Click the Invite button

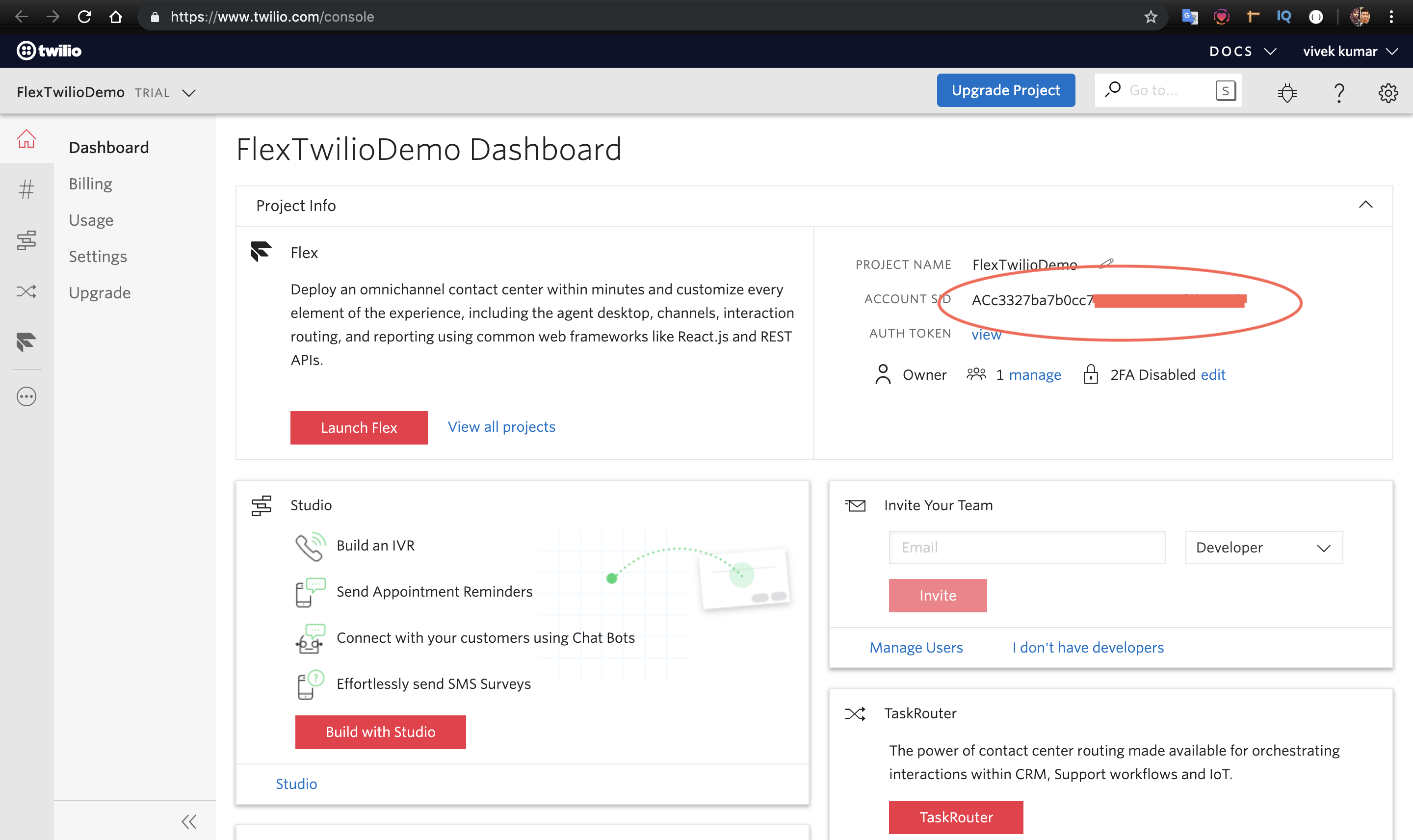(x=938, y=596)
